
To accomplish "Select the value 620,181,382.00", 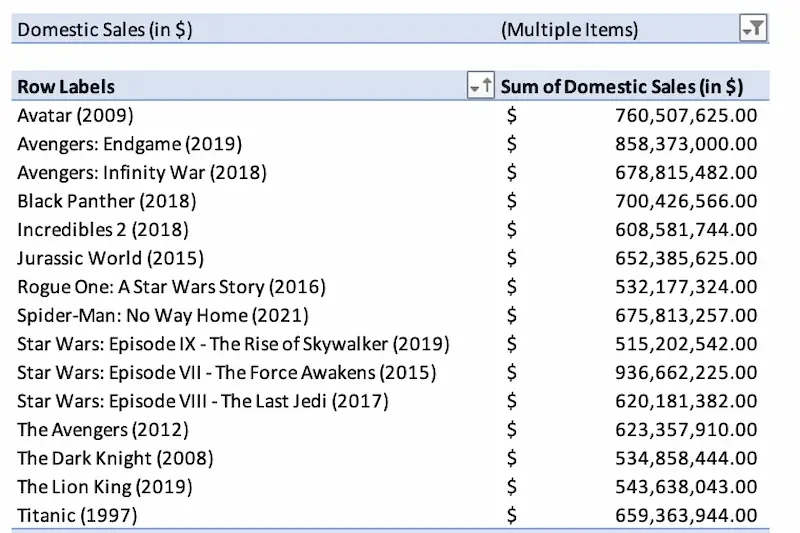I will click(686, 401).
